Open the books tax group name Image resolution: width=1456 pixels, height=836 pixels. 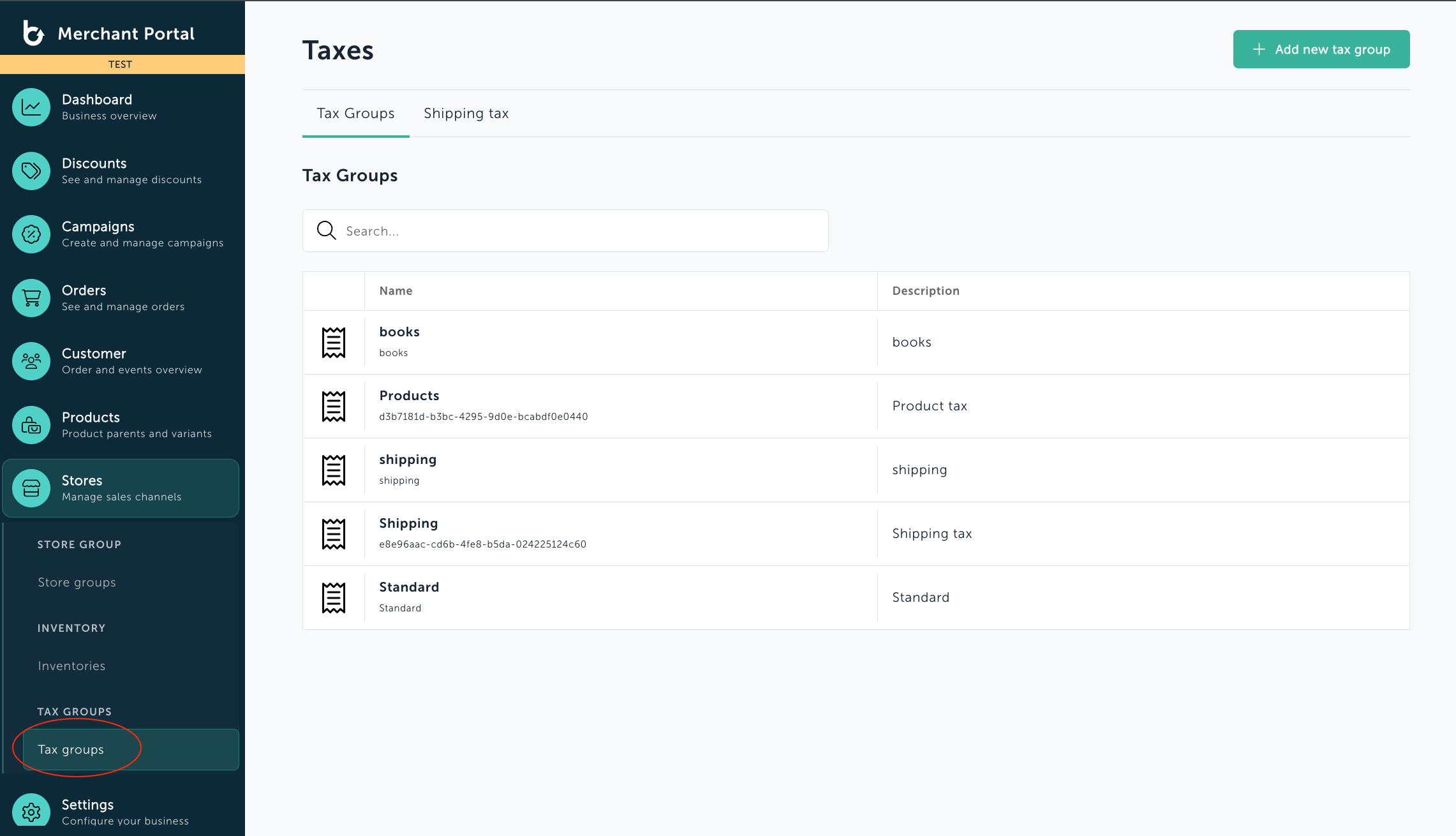coord(399,332)
